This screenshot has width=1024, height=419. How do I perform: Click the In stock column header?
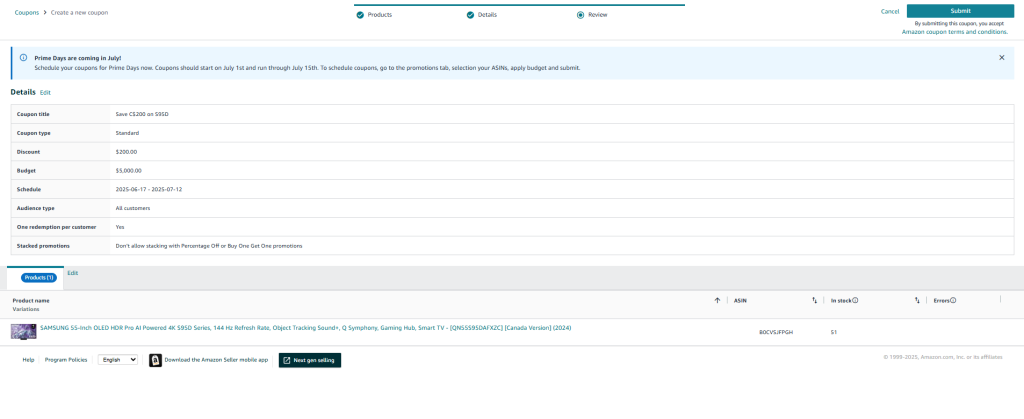[840, 300]
